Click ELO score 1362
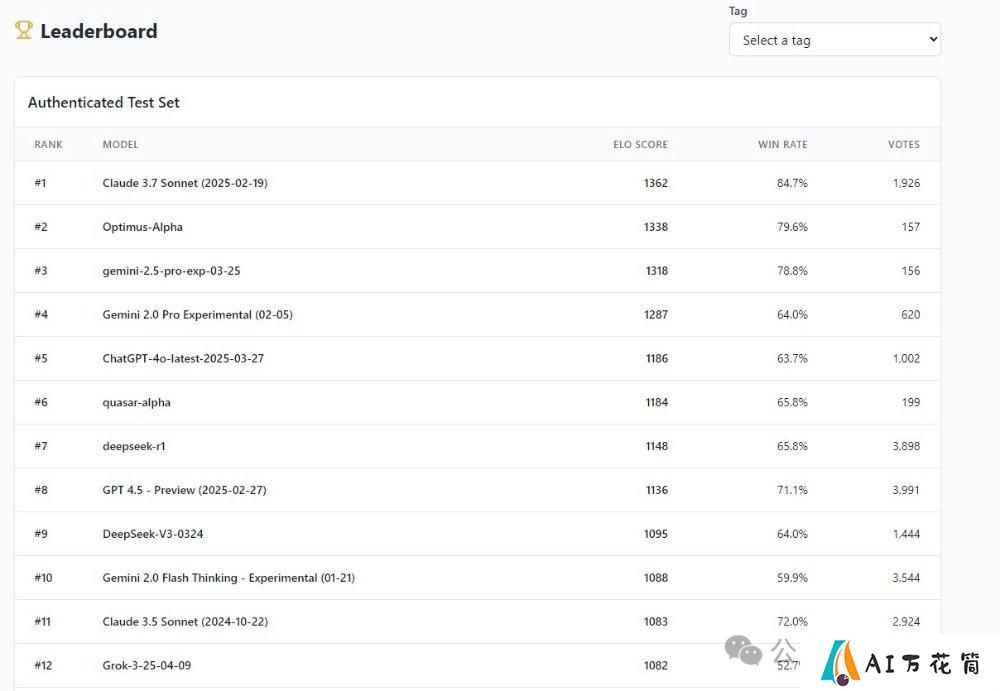Screen dimensions: 1000x691 656,183
